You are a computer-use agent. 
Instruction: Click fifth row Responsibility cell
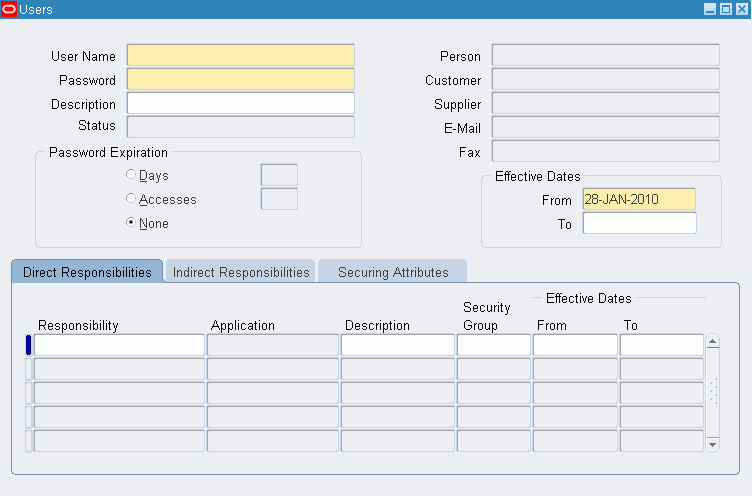click(119, 441)
